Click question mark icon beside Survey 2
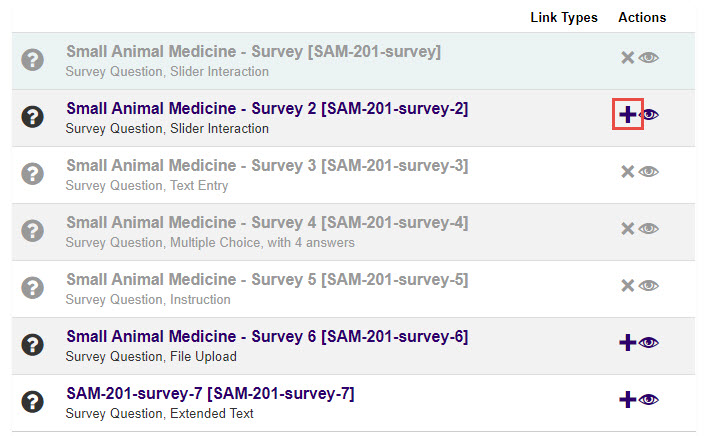The height and width of the screenshot is (436, 704). [33, 116]
